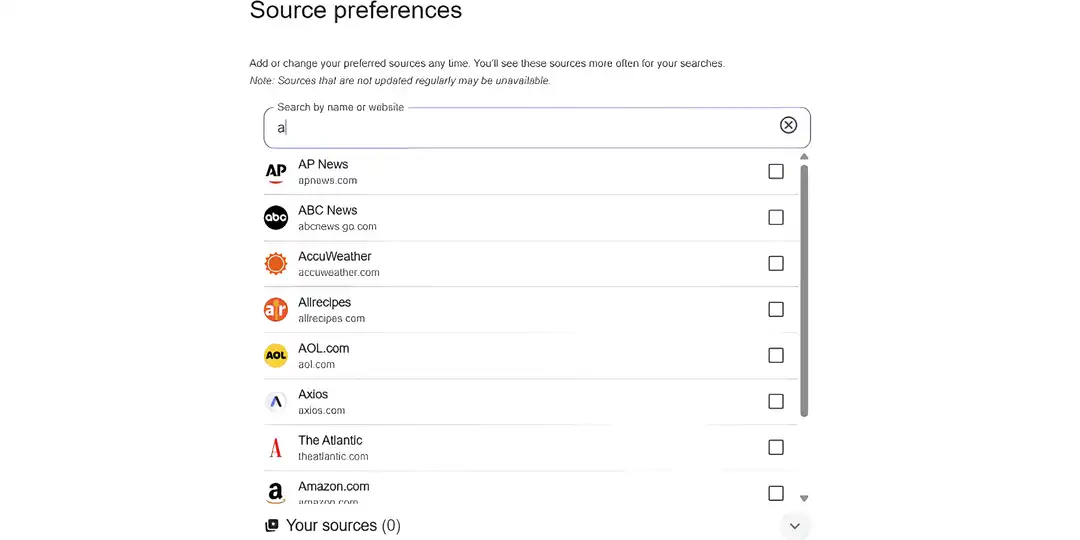Click the ABC News source name

pyautogui.click(x=327, y=210)
